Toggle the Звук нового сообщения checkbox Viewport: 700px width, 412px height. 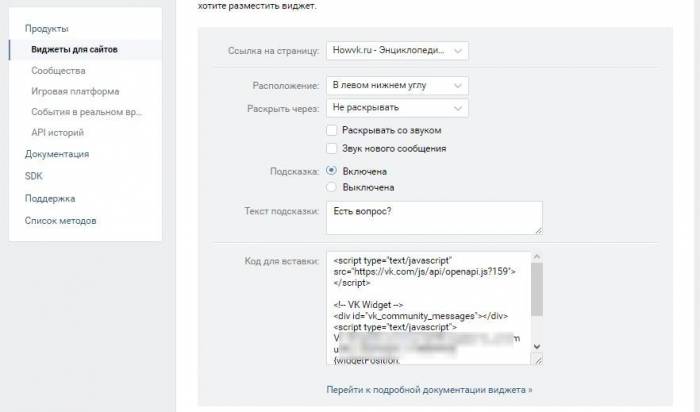coord(332,149)
